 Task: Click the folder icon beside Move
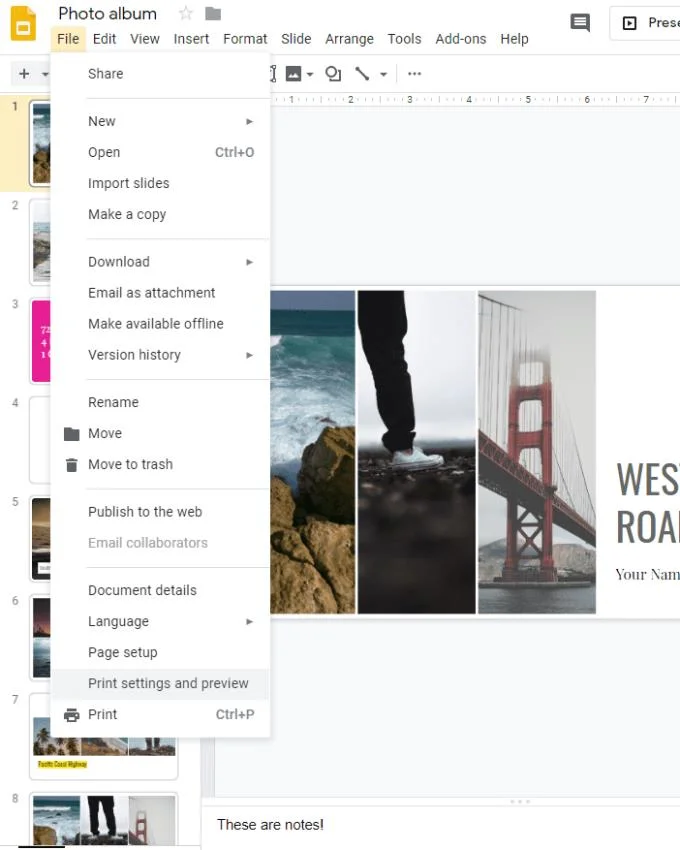(72, 434)
